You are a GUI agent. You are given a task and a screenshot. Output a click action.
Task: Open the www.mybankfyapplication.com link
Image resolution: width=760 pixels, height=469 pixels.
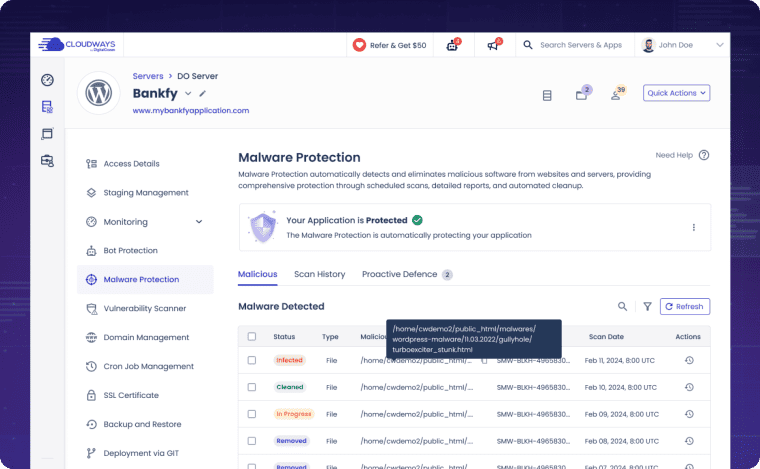click(x=191, y=111)
